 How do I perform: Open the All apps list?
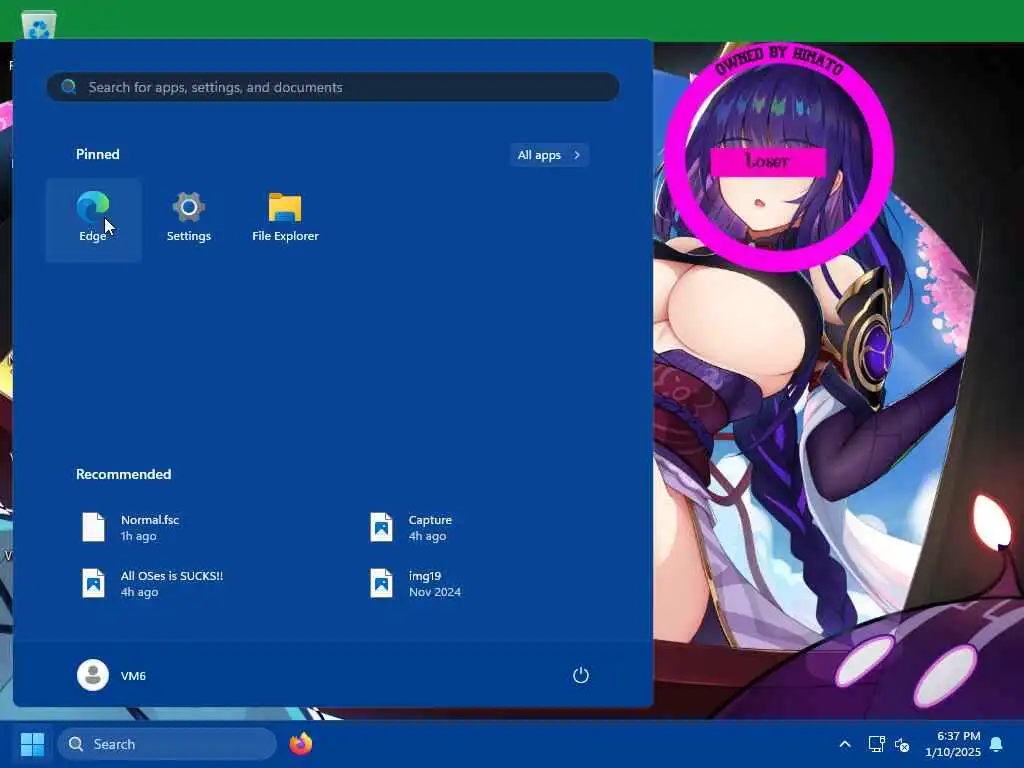click(x=549, y=155)
